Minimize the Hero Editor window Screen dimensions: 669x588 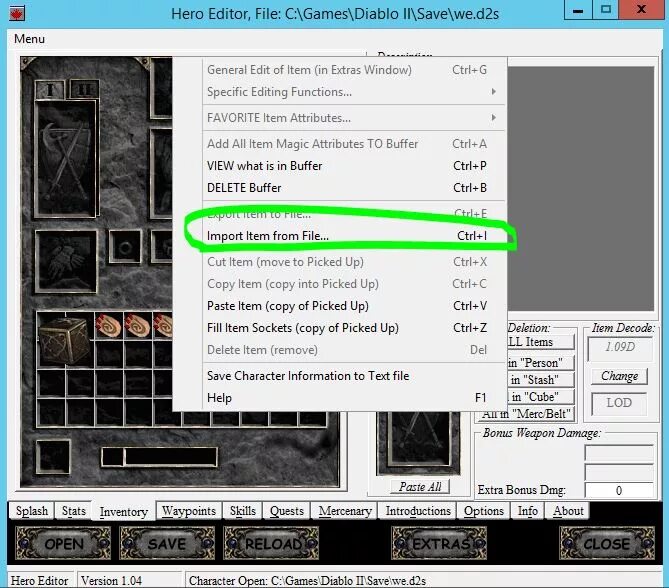coord(578,10)
